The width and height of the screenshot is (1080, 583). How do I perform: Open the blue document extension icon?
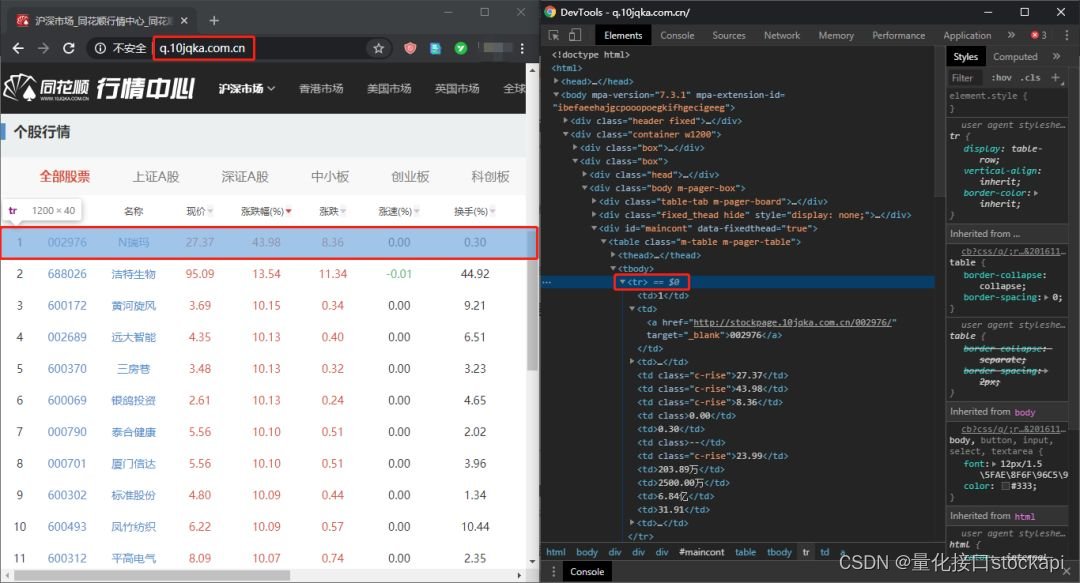[435, 48]
